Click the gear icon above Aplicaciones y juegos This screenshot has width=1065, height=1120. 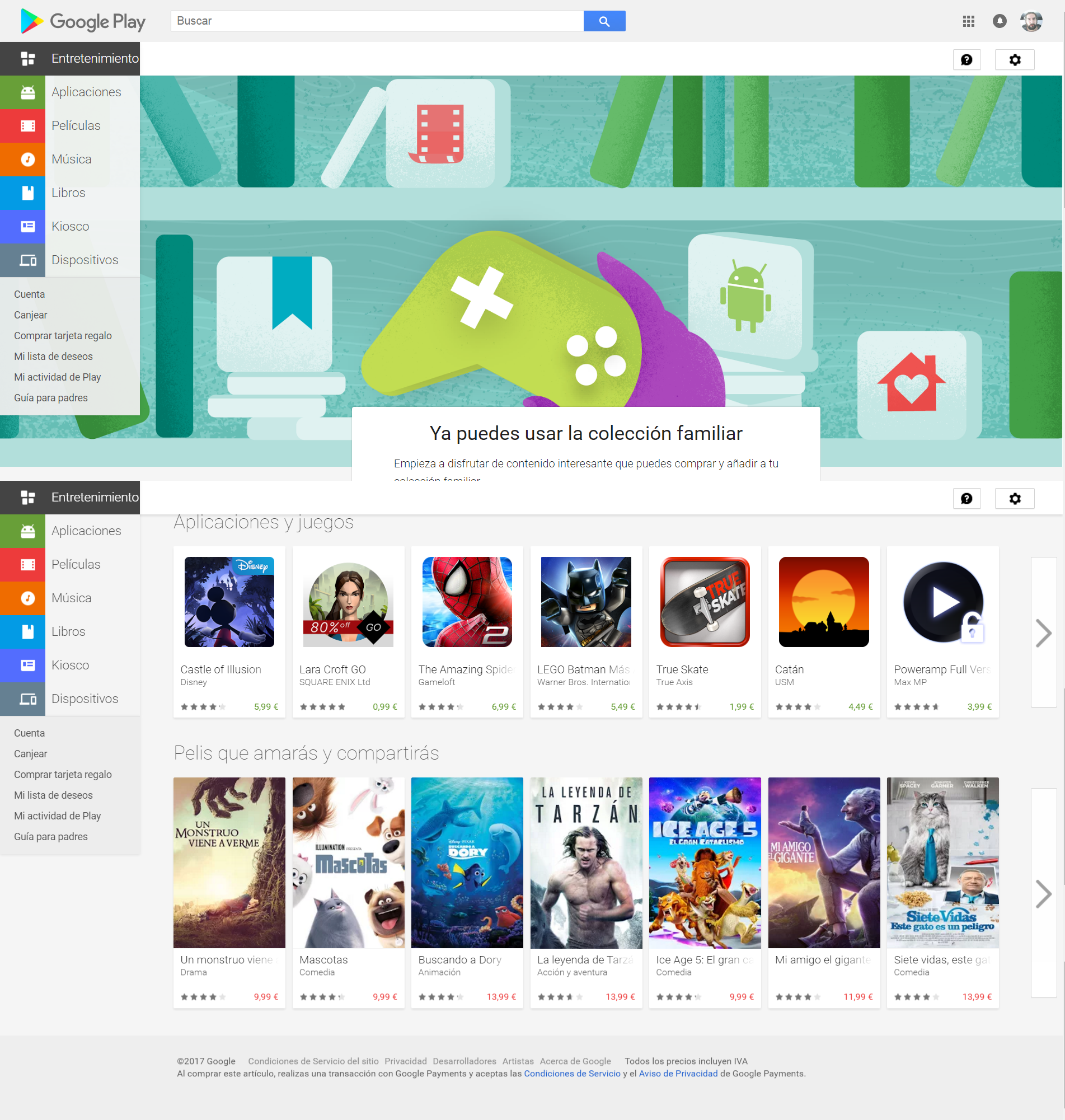coord(1015,498)
